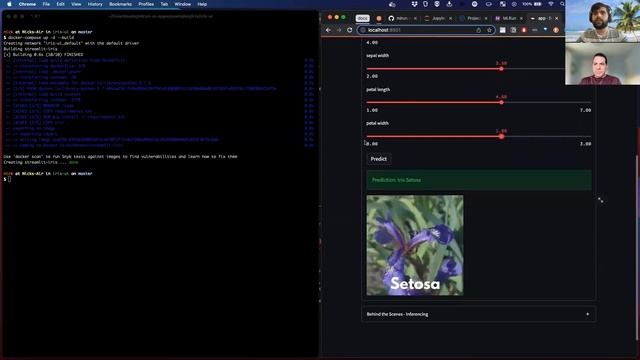Open Spotlight search magnifier icon
Image resolution: width=640 pixels, height=360 pixels.
pyautogui.click(x=562, y=4)
